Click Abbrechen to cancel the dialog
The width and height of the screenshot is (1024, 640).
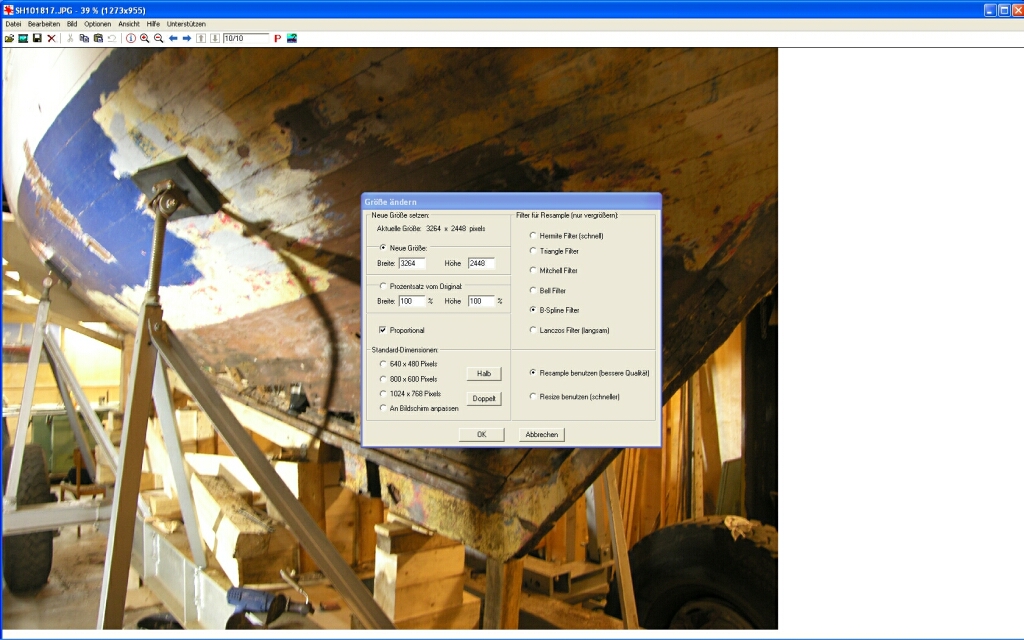(x=541, y=435)
